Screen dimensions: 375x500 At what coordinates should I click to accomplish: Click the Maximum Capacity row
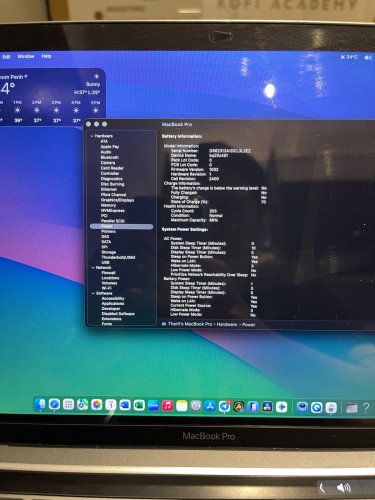(194, 220)
